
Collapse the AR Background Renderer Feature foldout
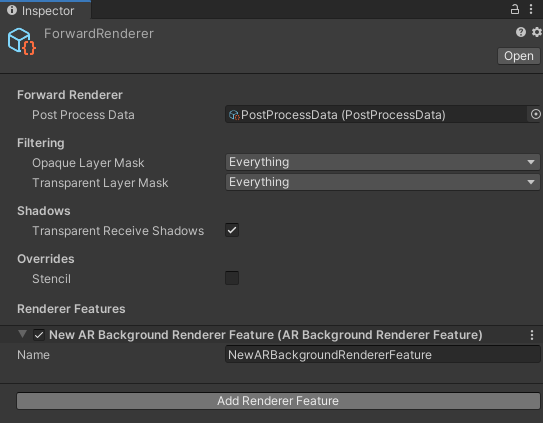pos(23,334)
